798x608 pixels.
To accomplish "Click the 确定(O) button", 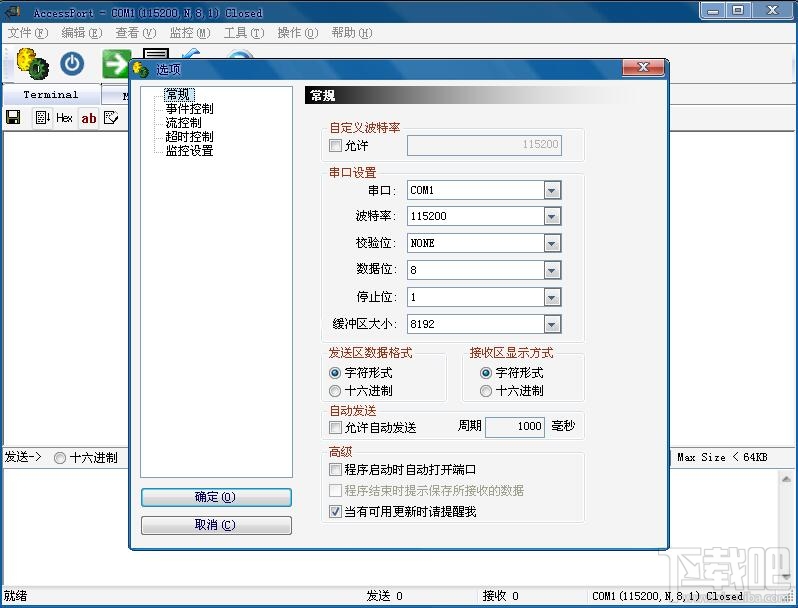I will (x=216, y=497).
